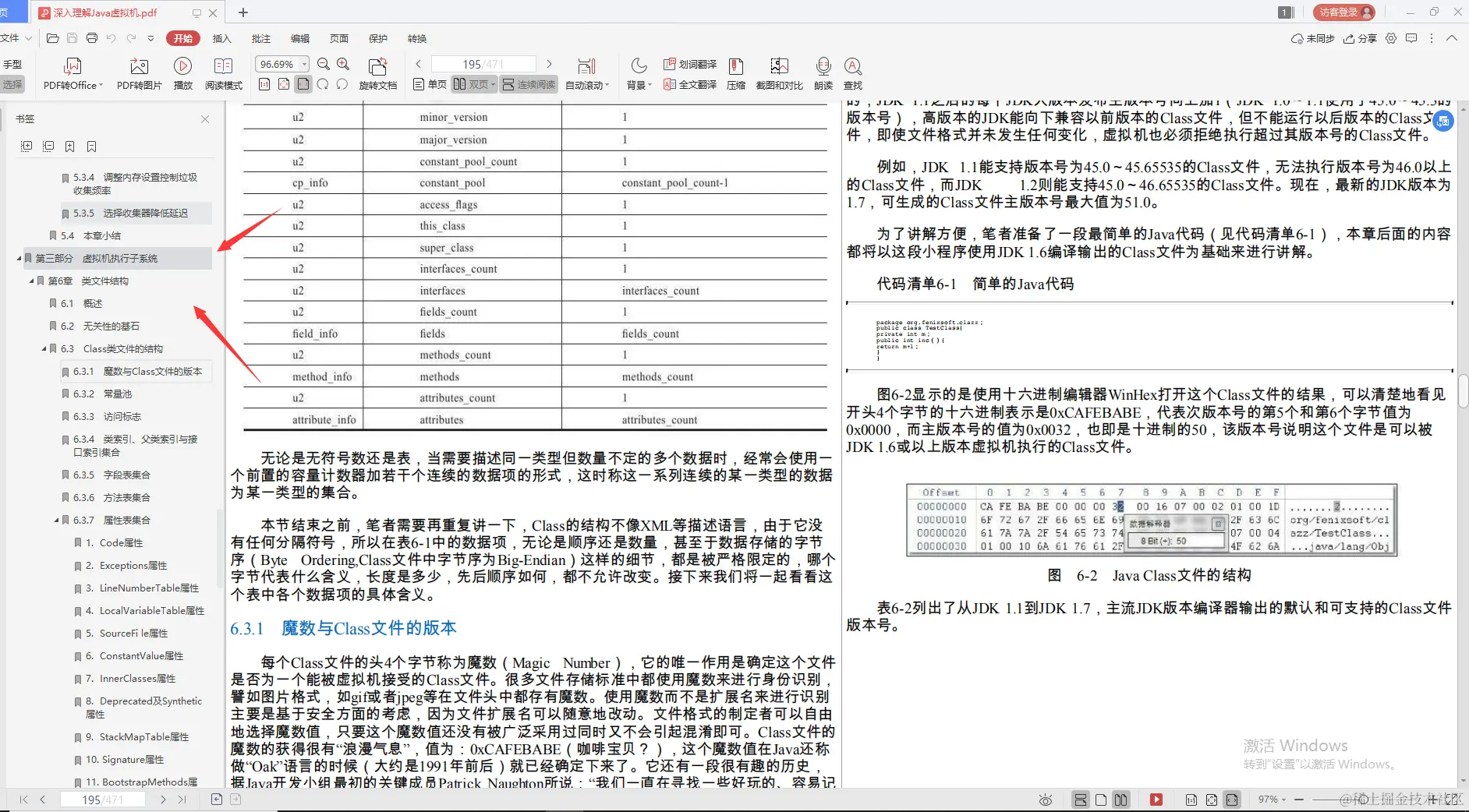Screen dimensions: 1469x812
Task: Open the 查找 search tool
Action: (x=853, y=74)
